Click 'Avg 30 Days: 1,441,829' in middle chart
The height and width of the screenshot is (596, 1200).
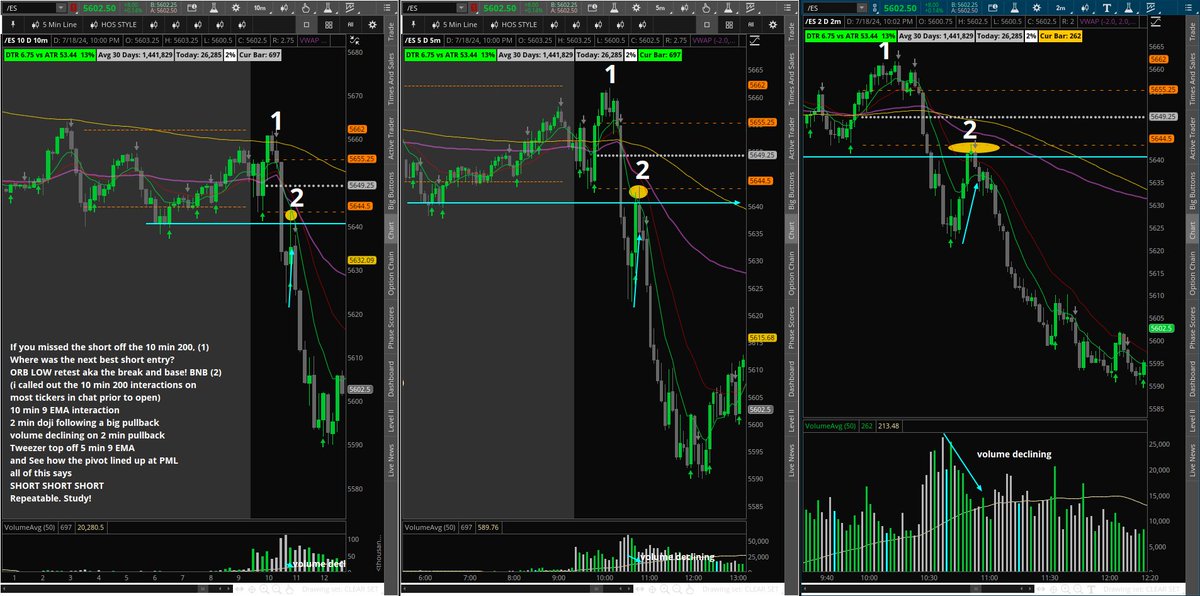pyautogui.click(x=535, y=55)
